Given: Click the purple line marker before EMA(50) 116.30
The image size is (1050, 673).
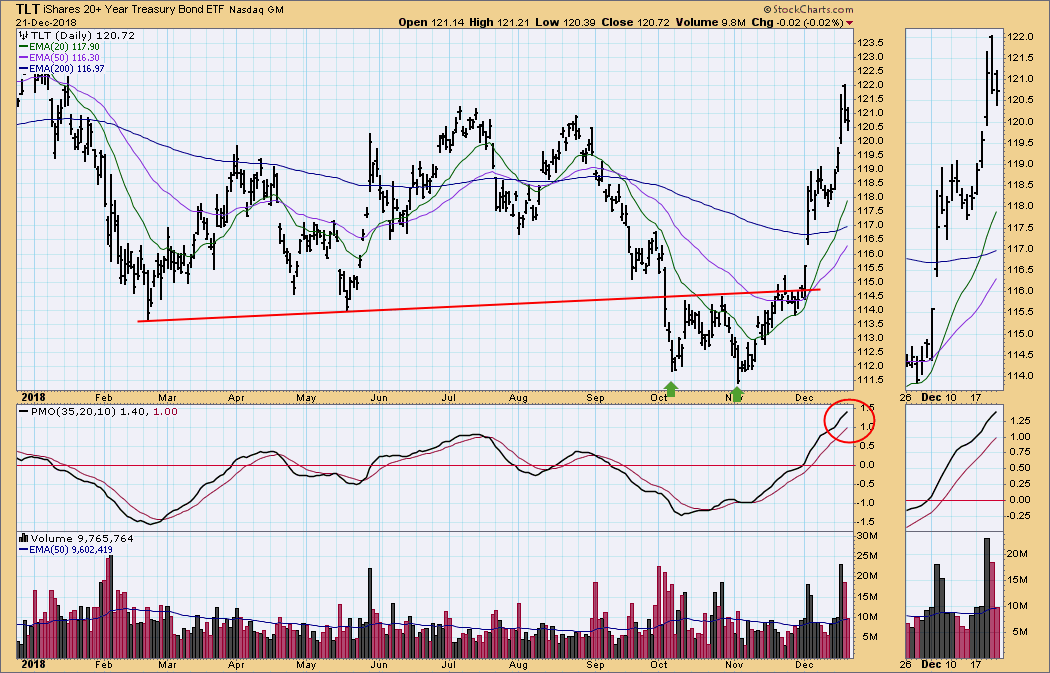Looking at the screenshot, I should [23, 58].
